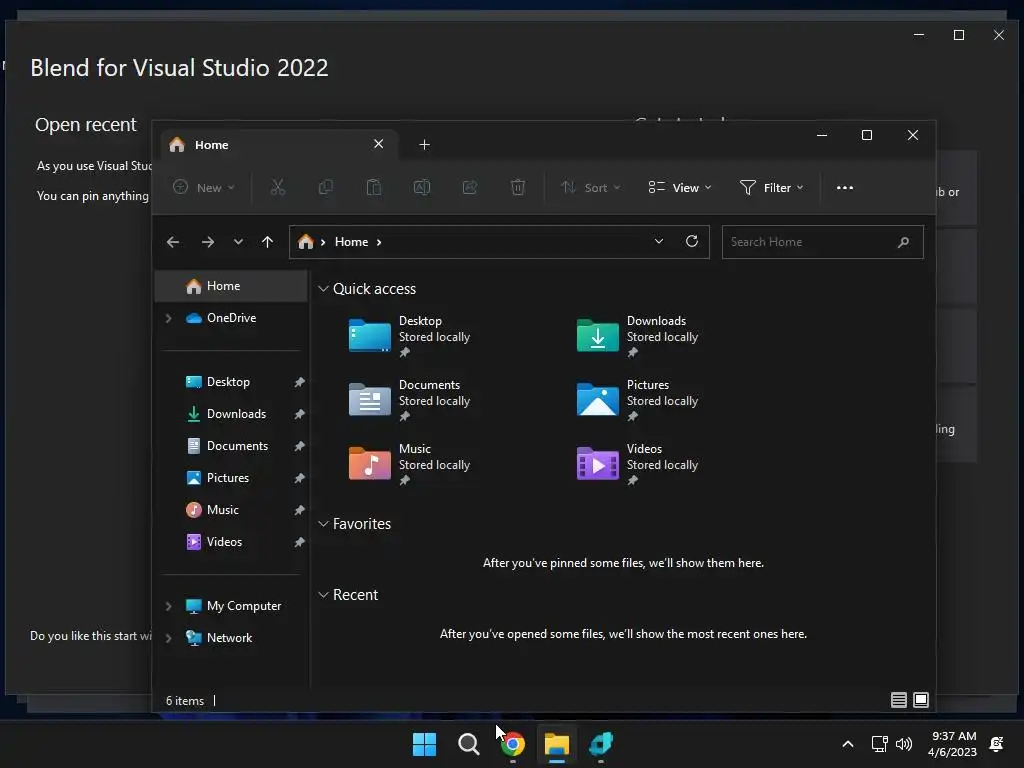Show hidden system tray icons
This screenshot has height=768, width=1024.
click(848, 744)
